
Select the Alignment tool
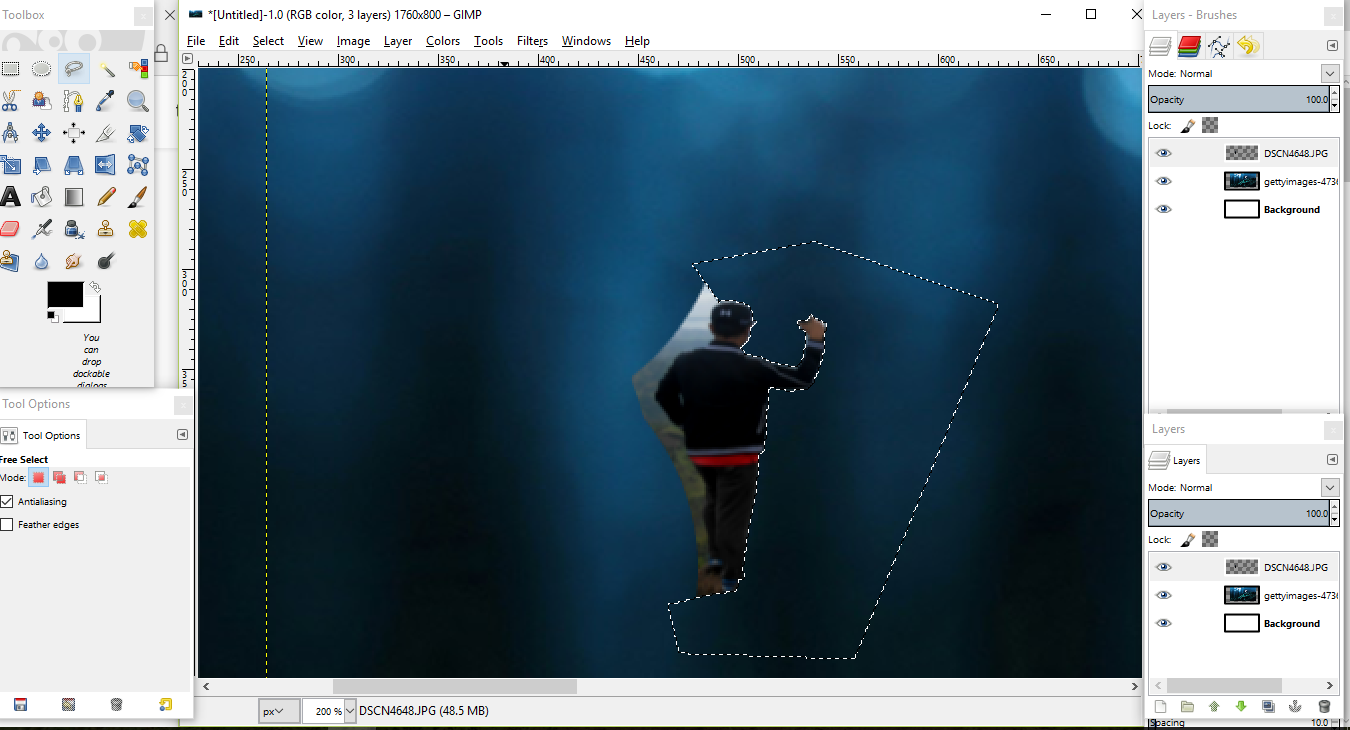[73, 133]
